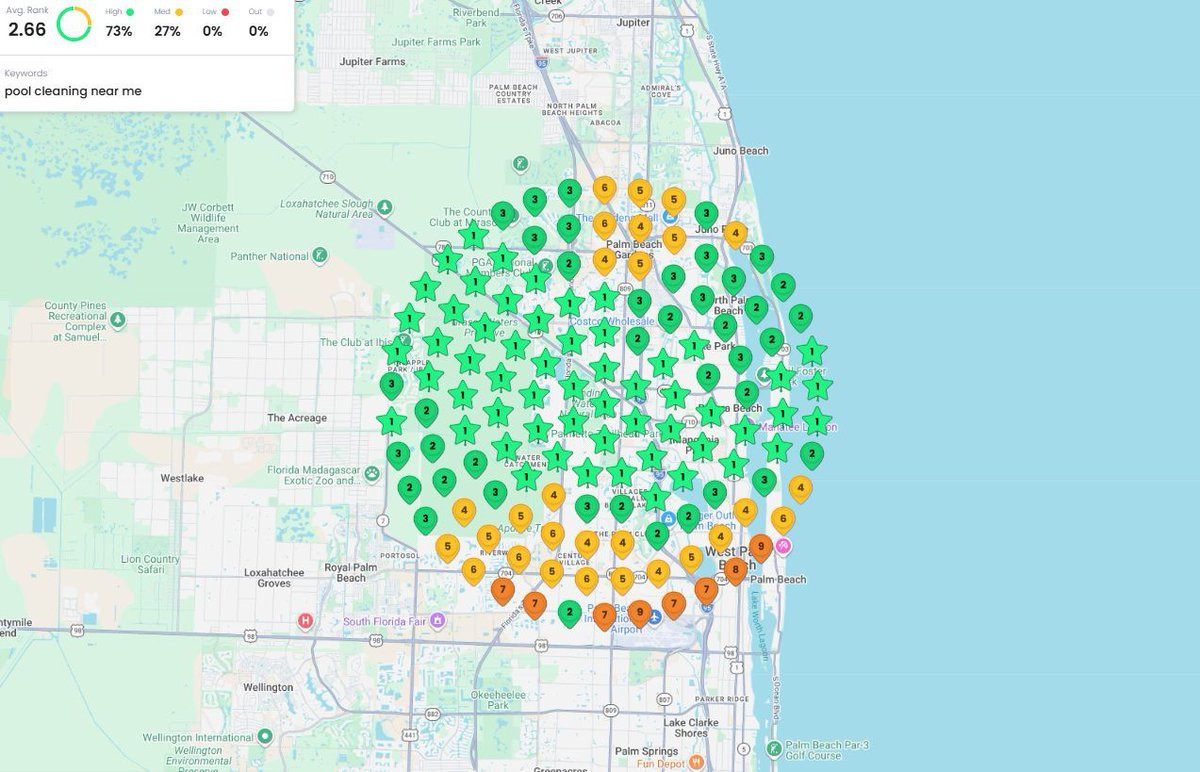Click The Acreage map label

pos(297,418)
